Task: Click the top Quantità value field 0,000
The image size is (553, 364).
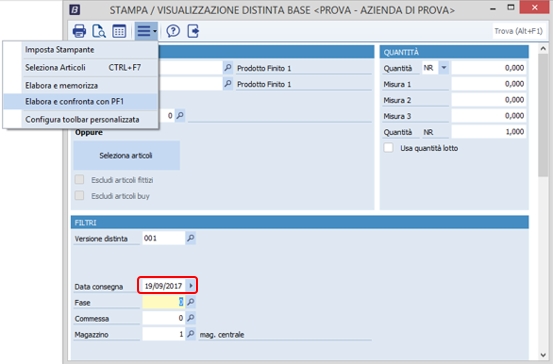Action: tap(489, 68)
